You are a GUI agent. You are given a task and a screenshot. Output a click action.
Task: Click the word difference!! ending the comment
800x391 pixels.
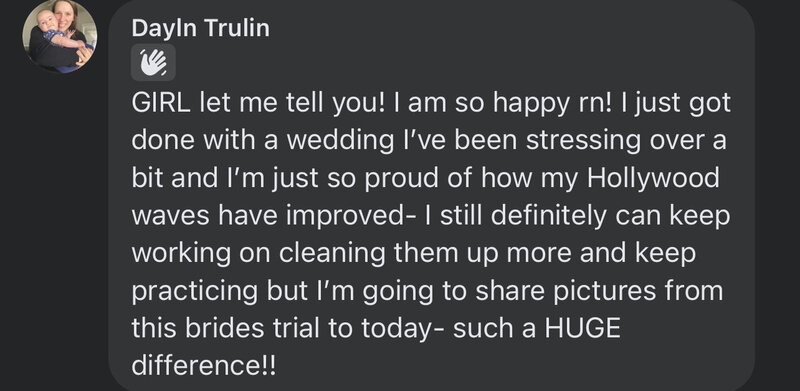pyautogui.click(x=204, y=367)
